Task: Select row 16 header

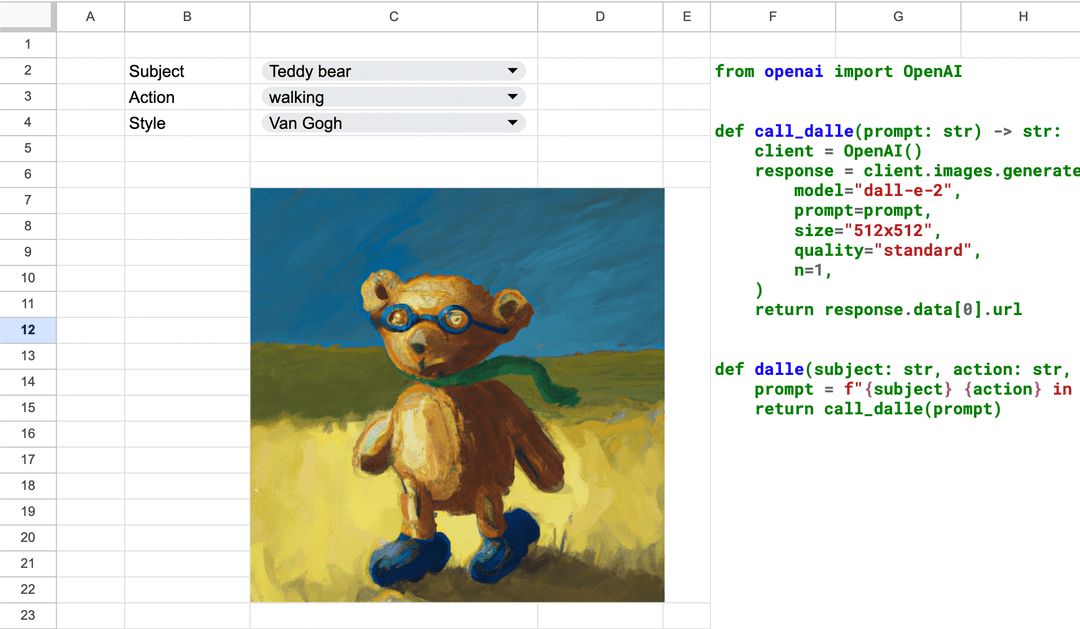Action: tap(28, 433)
